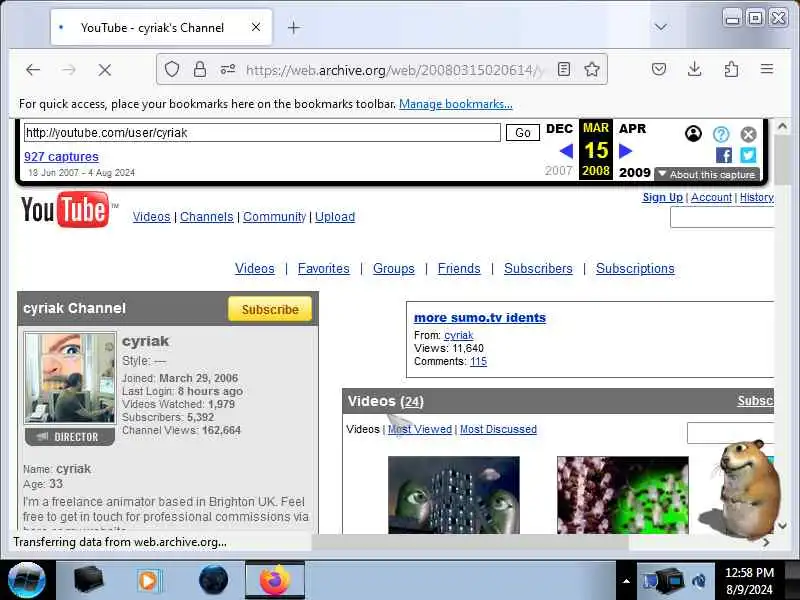Click the YouTube logo
Viewport: 800px width, 600px height.
tap(66, 209)
